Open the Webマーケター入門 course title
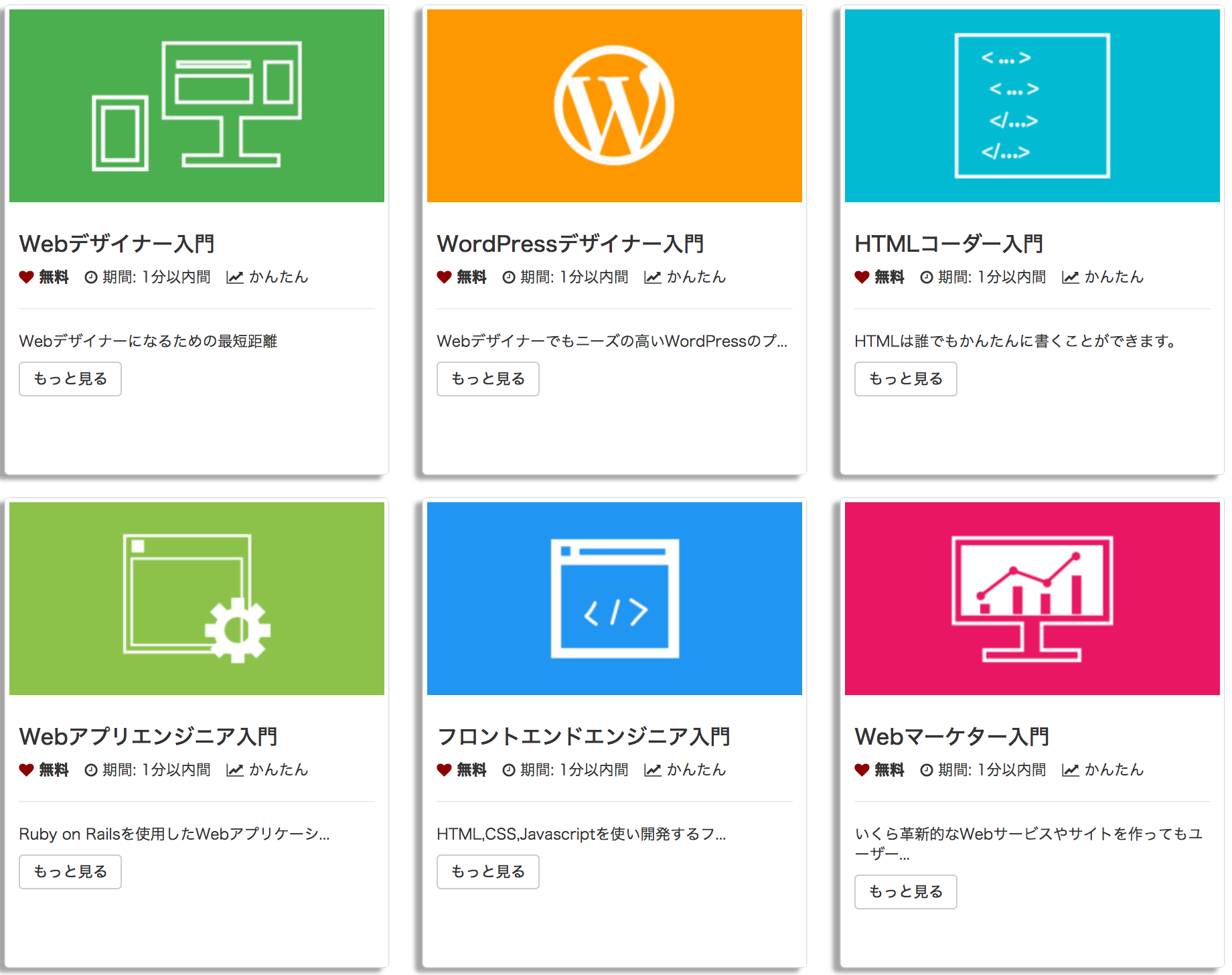 tap(951, 737)
